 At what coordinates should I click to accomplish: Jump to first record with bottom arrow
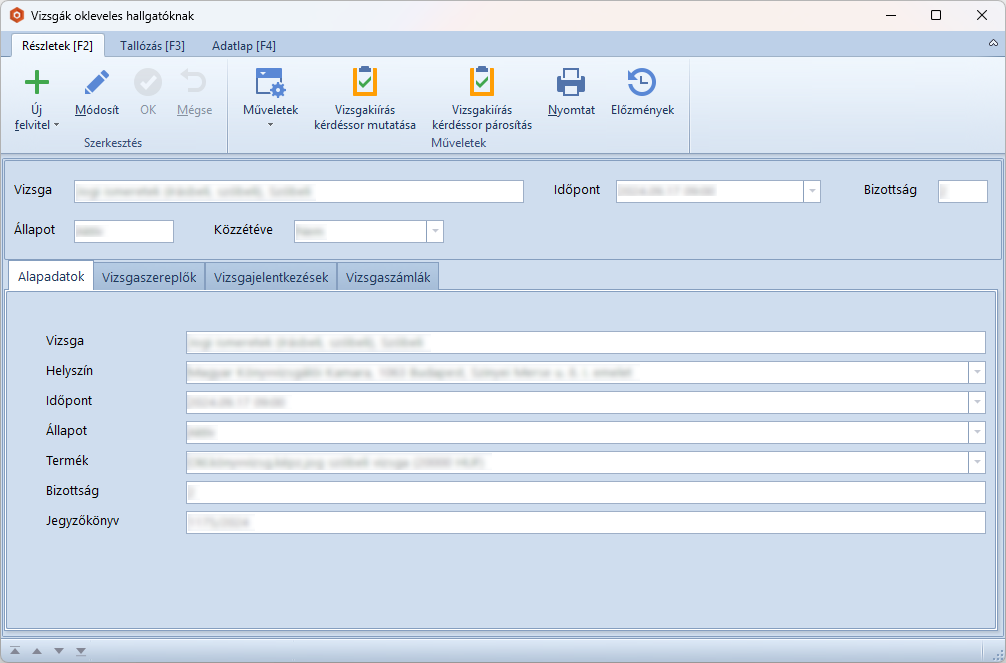click(15, 651)
